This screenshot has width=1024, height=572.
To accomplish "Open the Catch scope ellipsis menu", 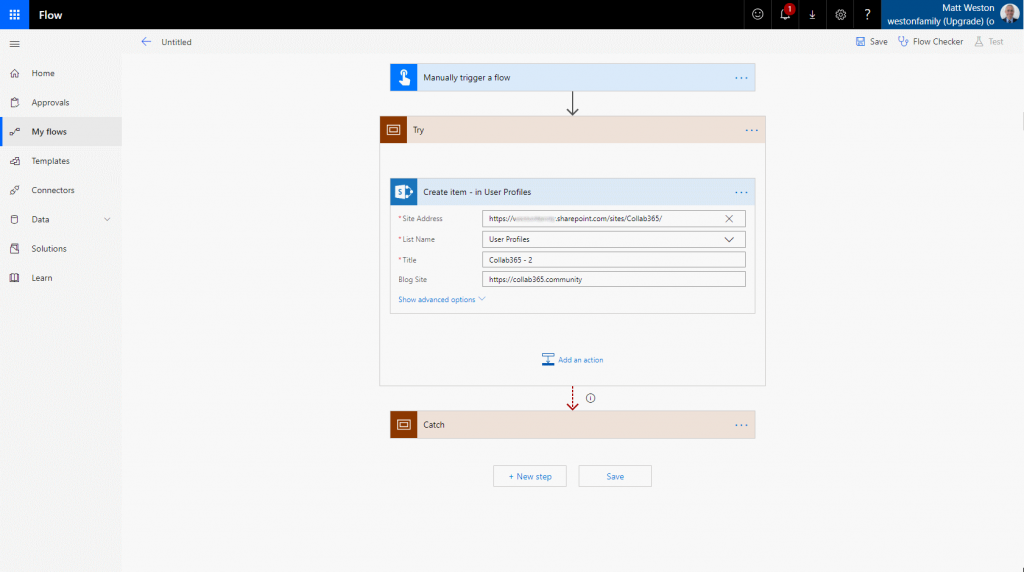I will pyautogui.click(x=741, y=425).
